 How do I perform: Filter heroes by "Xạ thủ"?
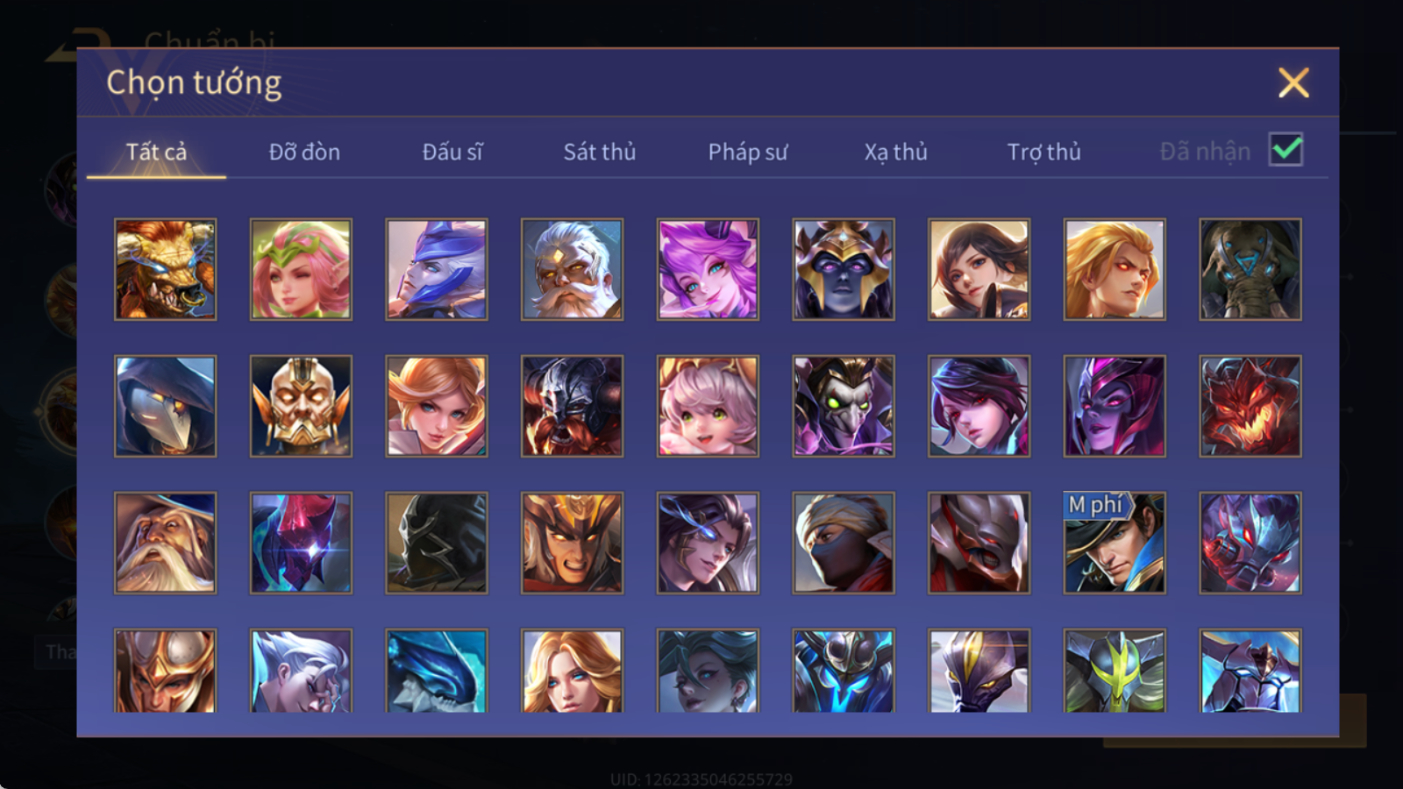(x=896, y=152)
